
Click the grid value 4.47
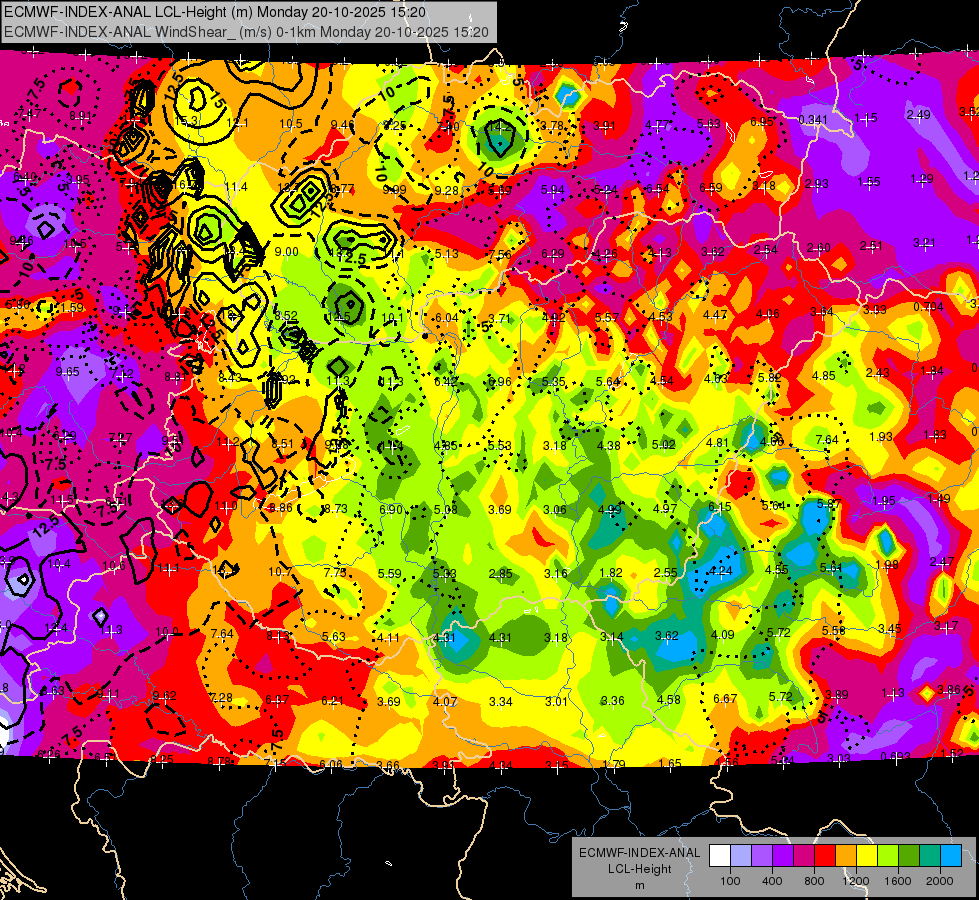click(715, 314)
